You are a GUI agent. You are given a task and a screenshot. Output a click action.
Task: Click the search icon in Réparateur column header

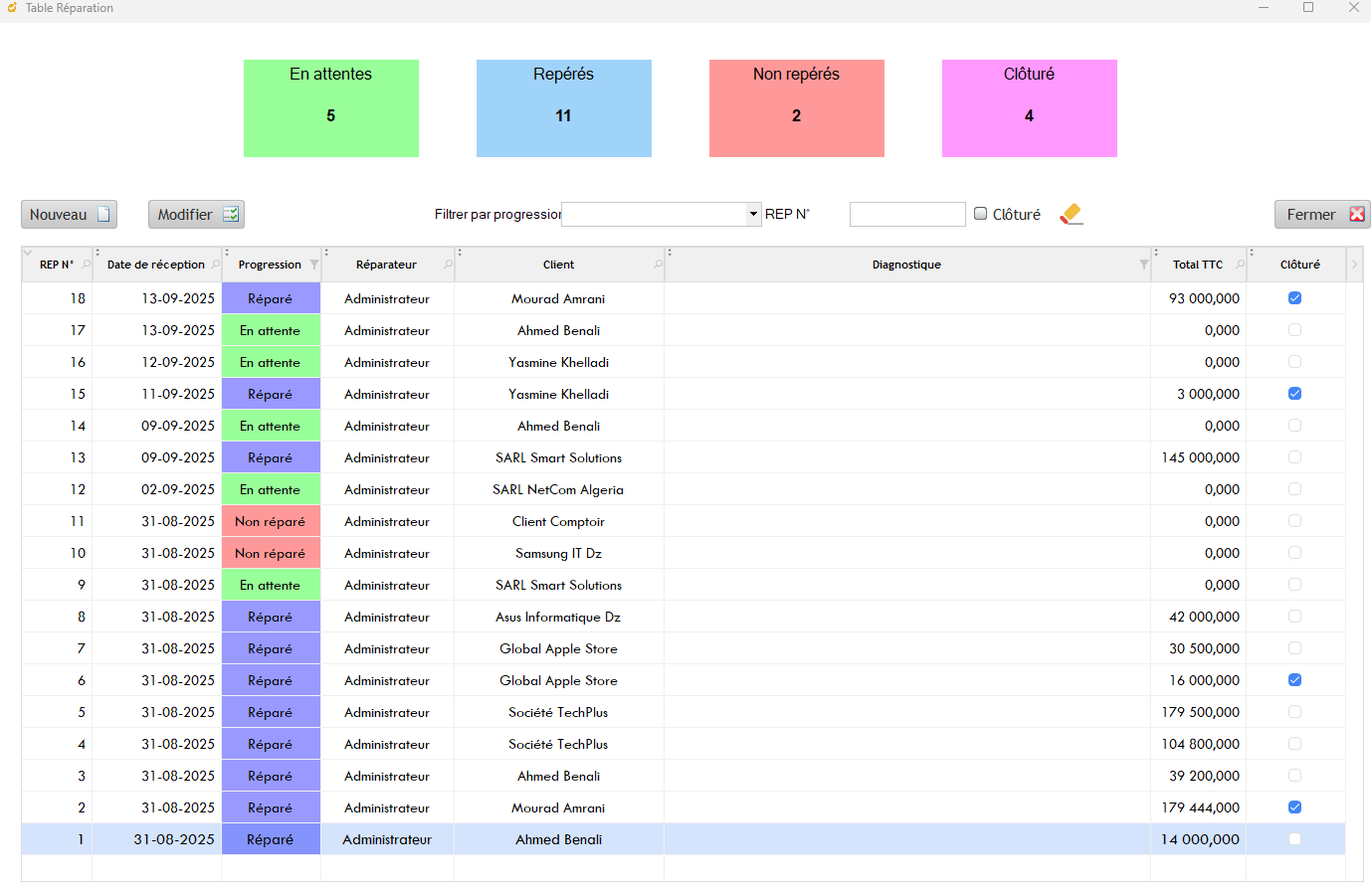448,265
